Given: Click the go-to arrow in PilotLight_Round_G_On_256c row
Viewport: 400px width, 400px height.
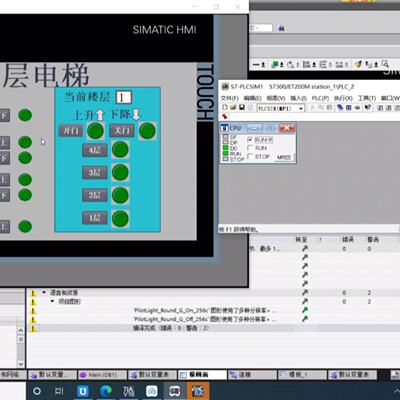Looking at the screenshot, I should coord(305,310).
